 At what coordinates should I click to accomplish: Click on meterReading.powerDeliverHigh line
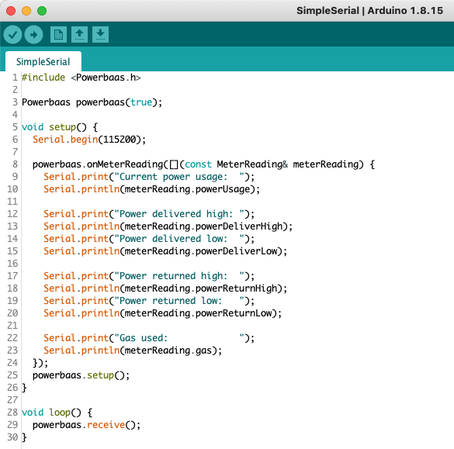(168, 226)
